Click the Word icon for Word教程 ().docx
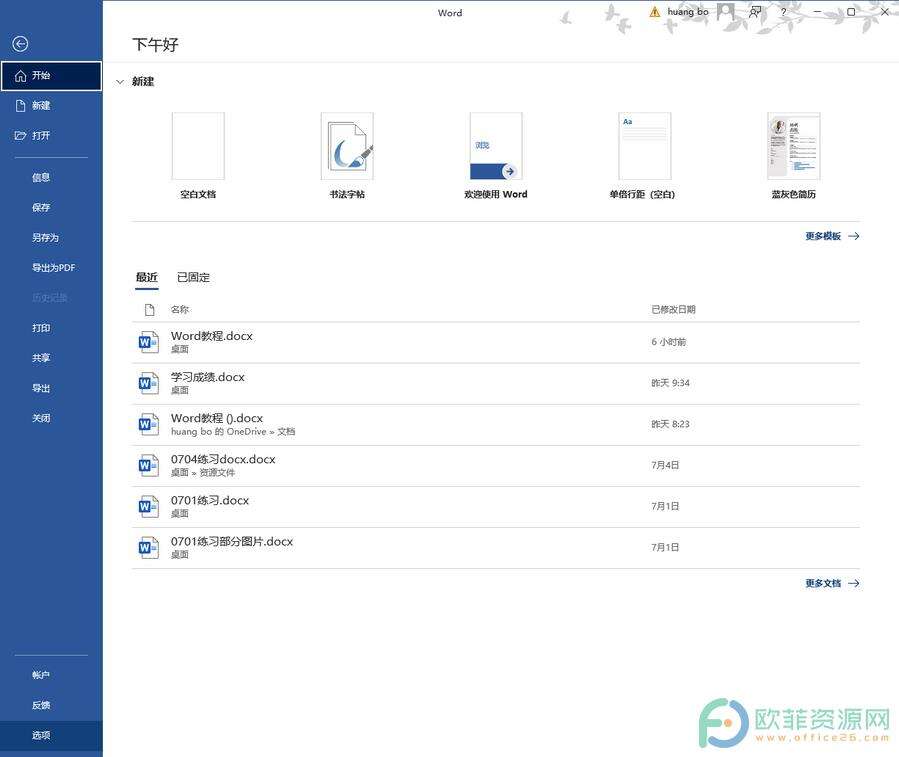The height and width of the screenshot is (757, 899). pyautogui.click(x=148, y=424)
